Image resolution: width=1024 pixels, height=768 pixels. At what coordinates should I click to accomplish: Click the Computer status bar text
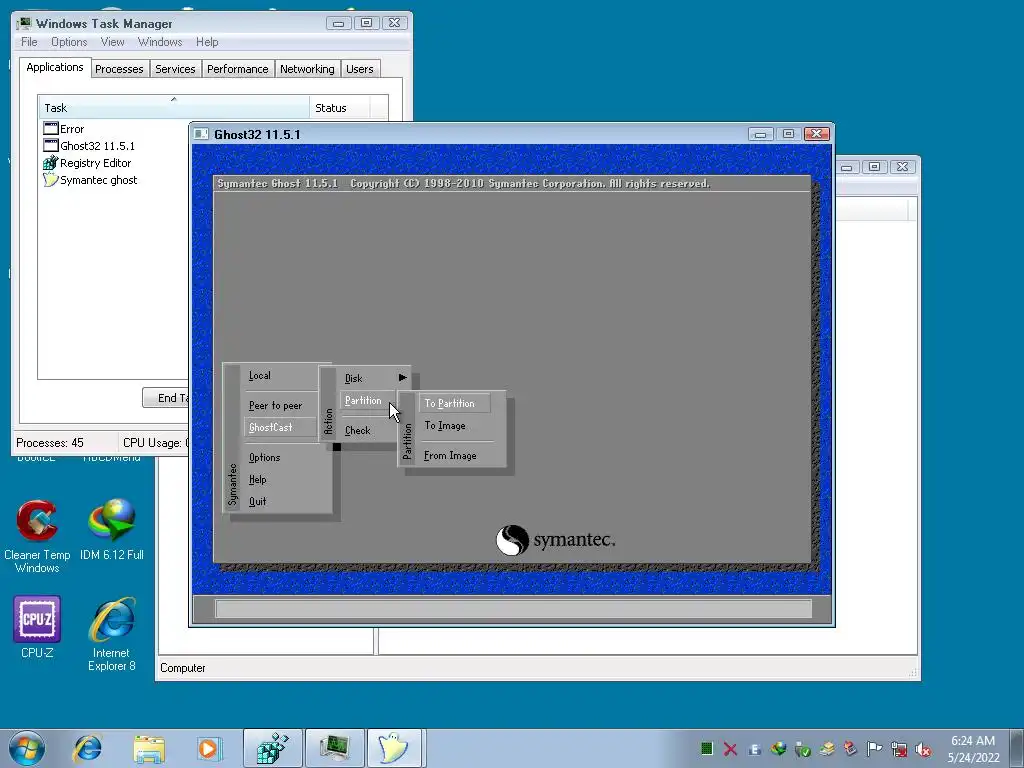coord(183,668)
